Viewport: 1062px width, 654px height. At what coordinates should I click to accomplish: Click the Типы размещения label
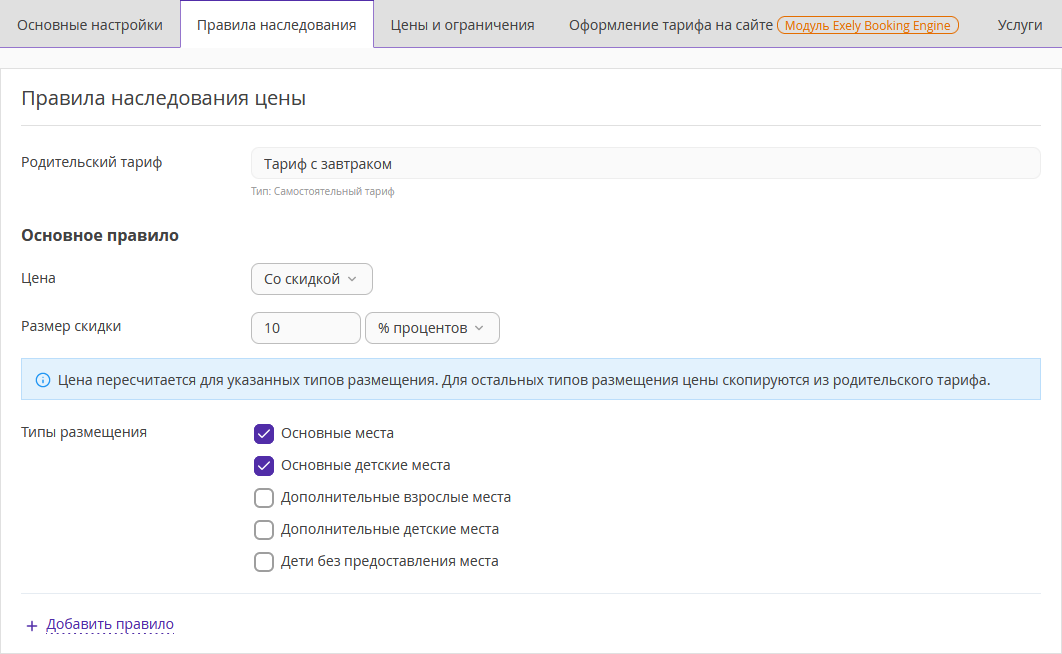coord(84,432)
